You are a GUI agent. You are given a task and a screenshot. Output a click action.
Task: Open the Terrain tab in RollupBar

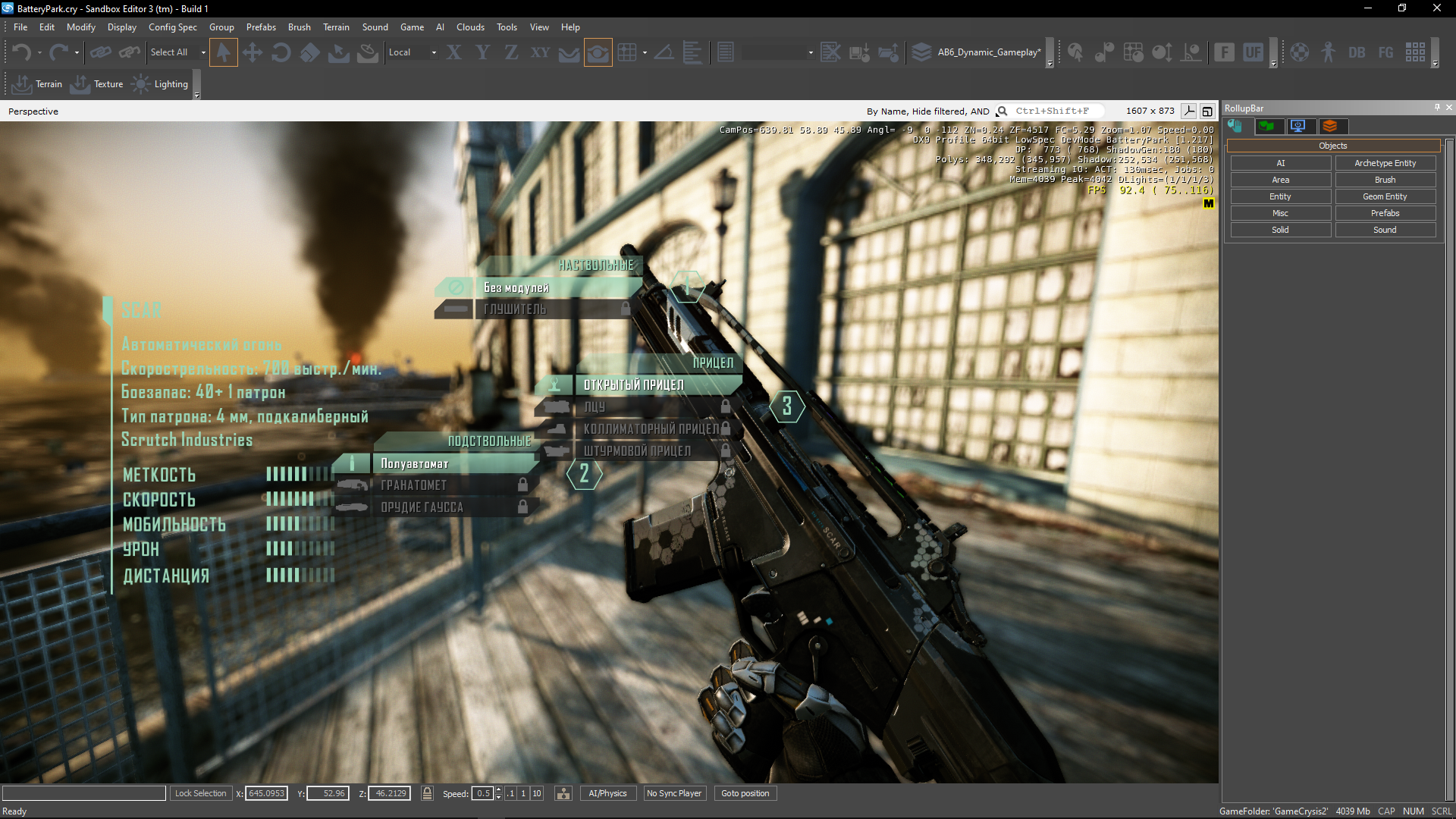click(x=1266, y=126)
